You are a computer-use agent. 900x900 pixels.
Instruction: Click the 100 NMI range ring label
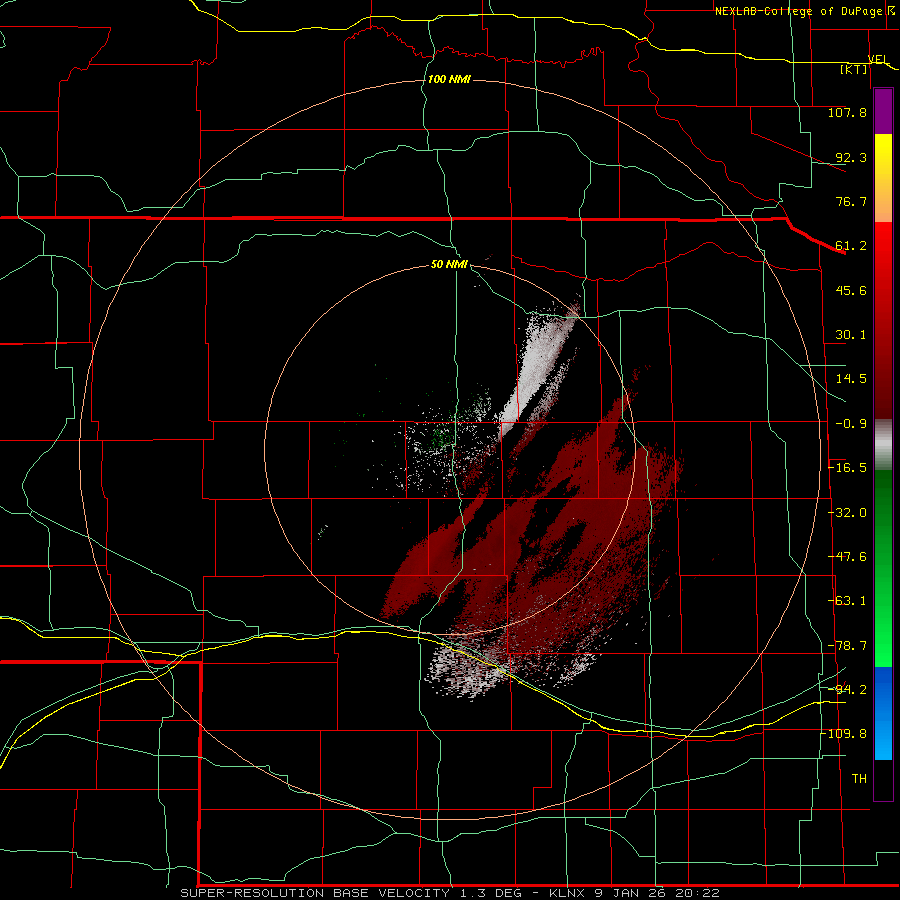click(449, 79)
